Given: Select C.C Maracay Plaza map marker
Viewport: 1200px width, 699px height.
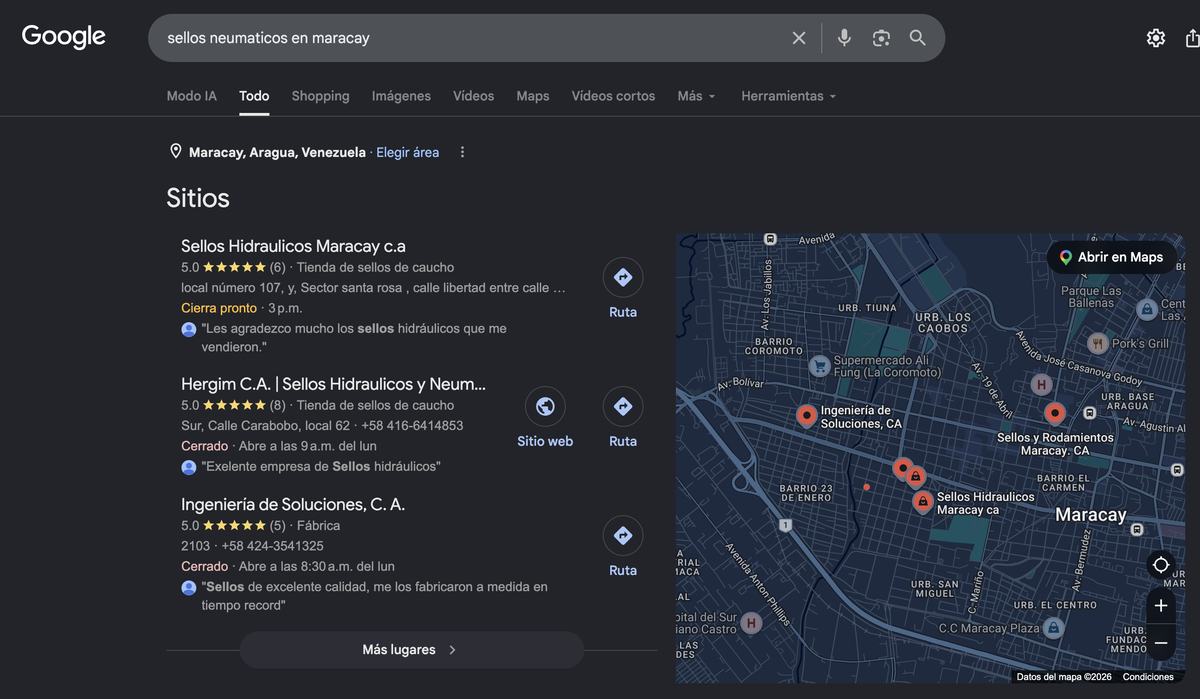Looking at the screenshot, I should 1052,628.
